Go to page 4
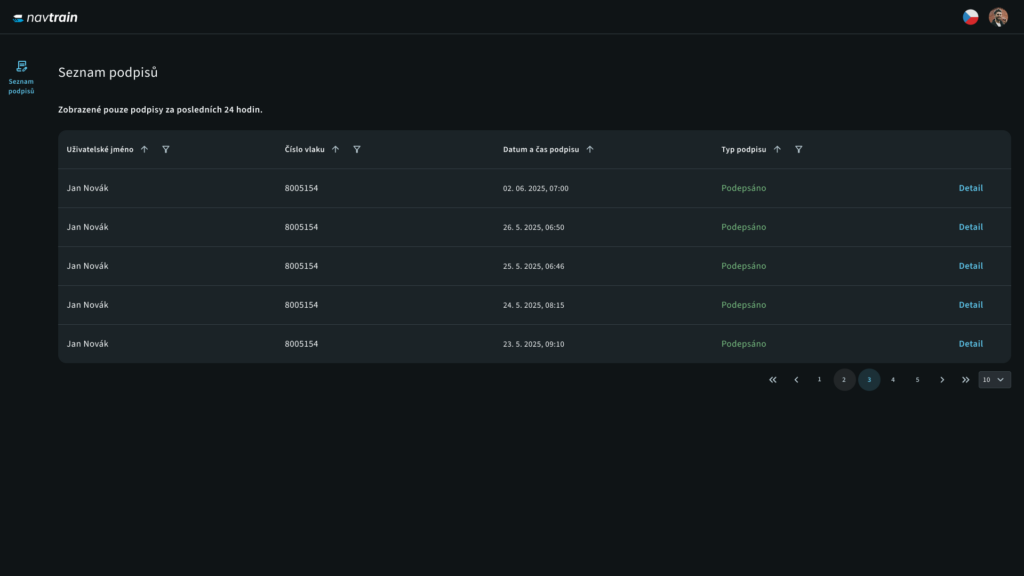 tap(893, 380)
